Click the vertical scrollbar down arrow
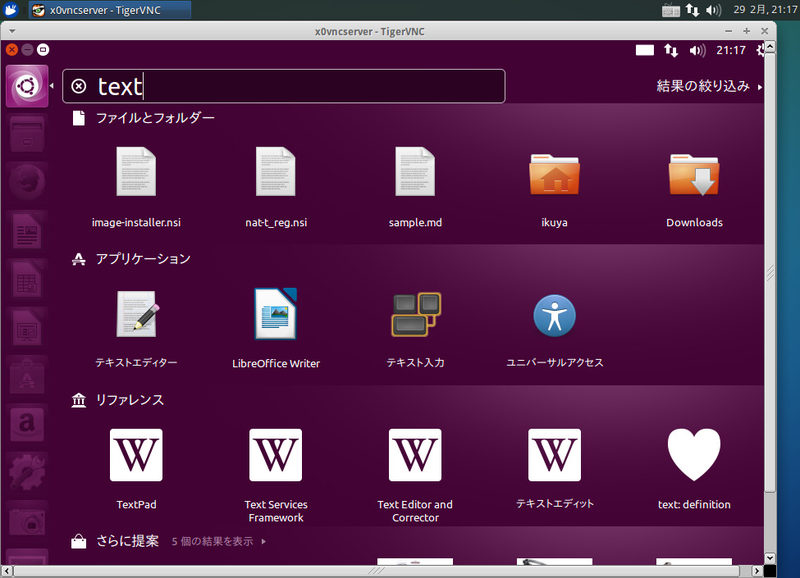The height and width of the screenshot is (578, 800). coord(770,558)
